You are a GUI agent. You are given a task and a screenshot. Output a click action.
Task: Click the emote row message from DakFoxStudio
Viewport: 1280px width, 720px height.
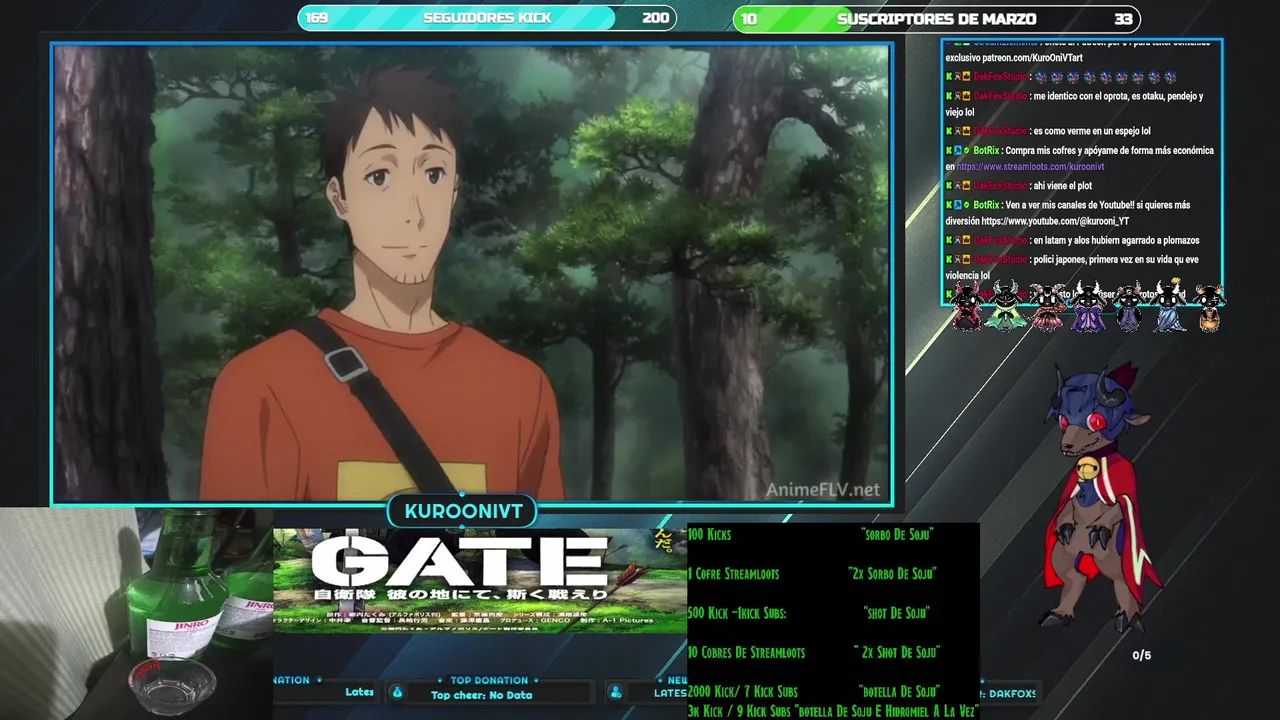1062,77
